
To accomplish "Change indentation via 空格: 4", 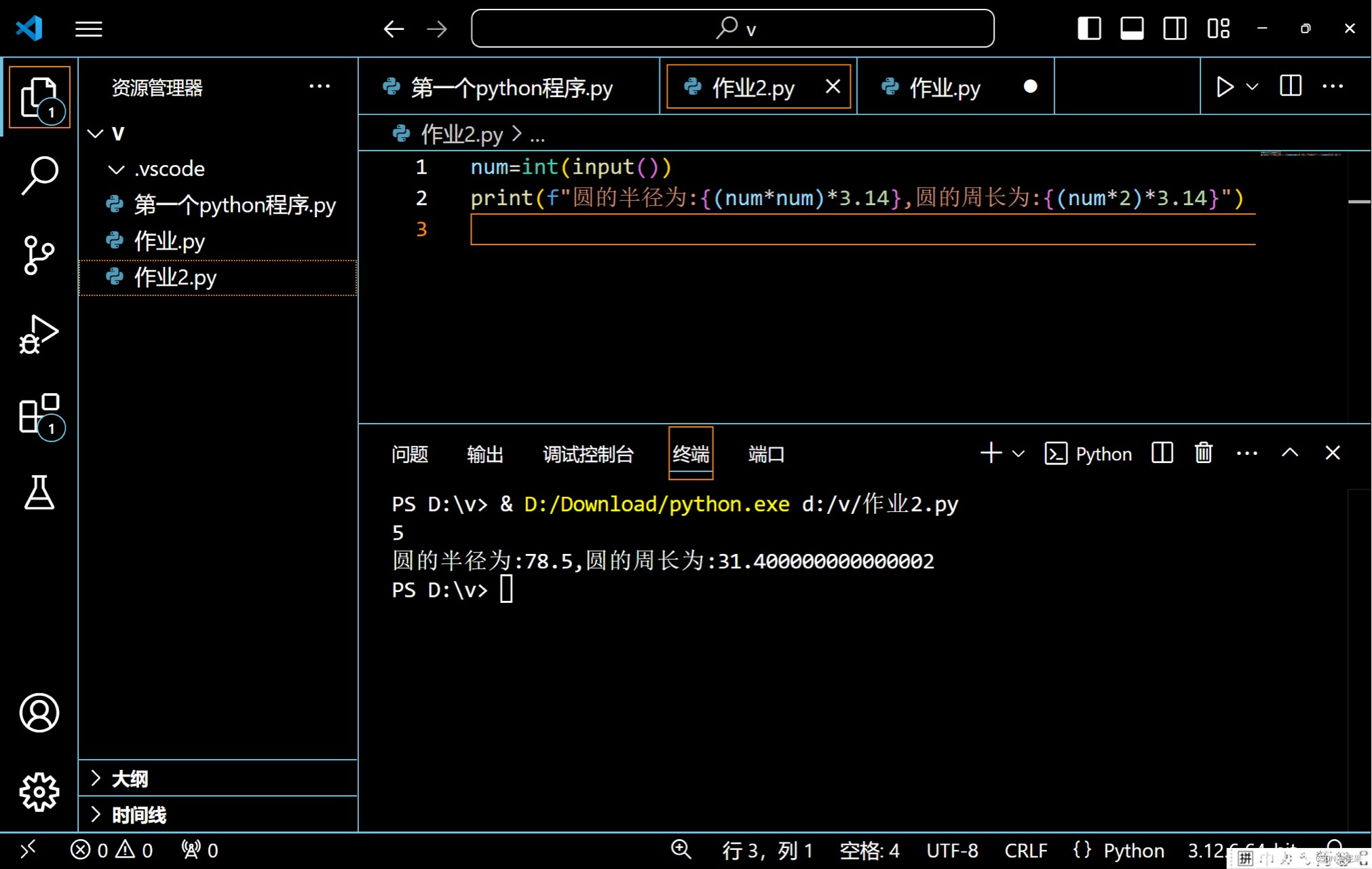I will pyautogui.click(x=869, y=850).
